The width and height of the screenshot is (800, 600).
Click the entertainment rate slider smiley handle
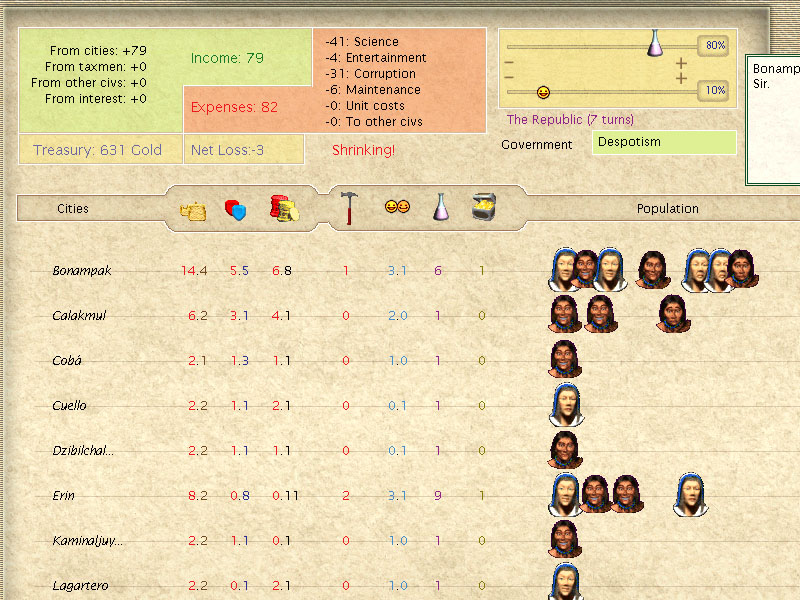[543, 92]
